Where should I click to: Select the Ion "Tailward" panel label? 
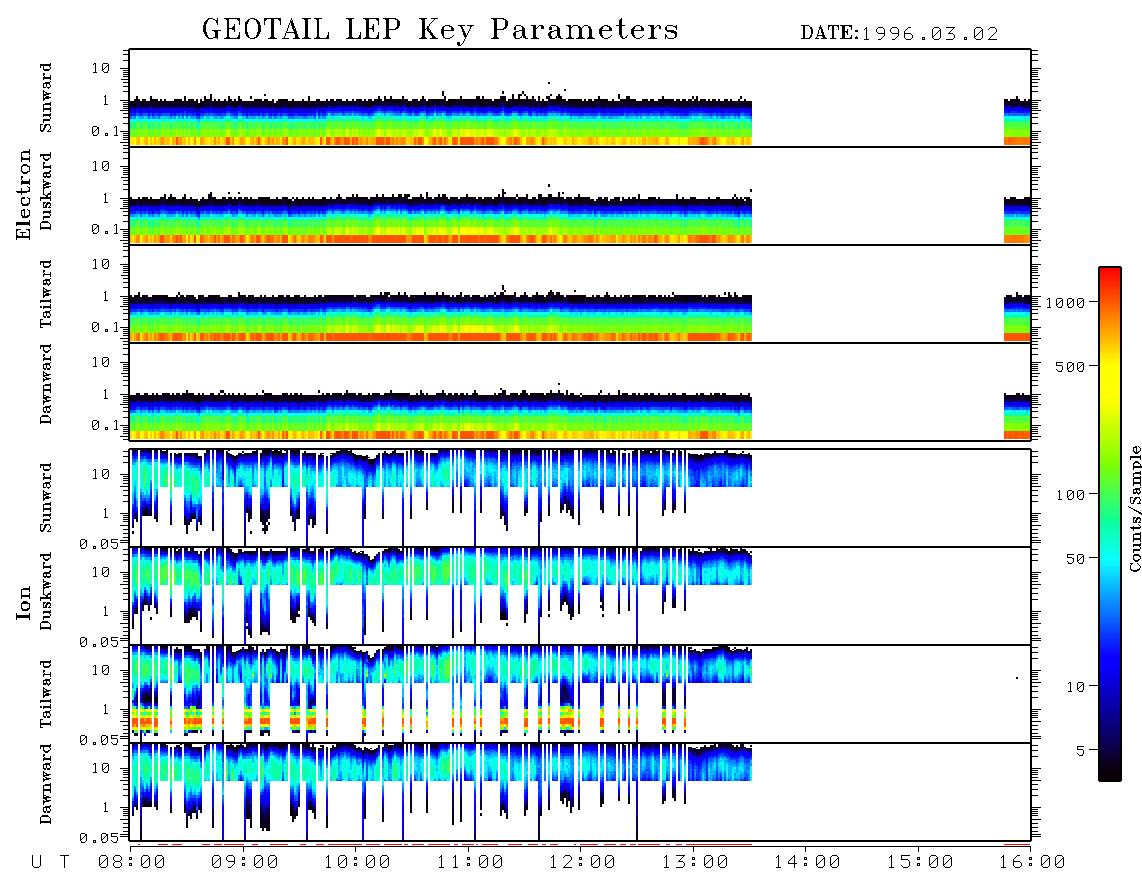click(46, 694)
